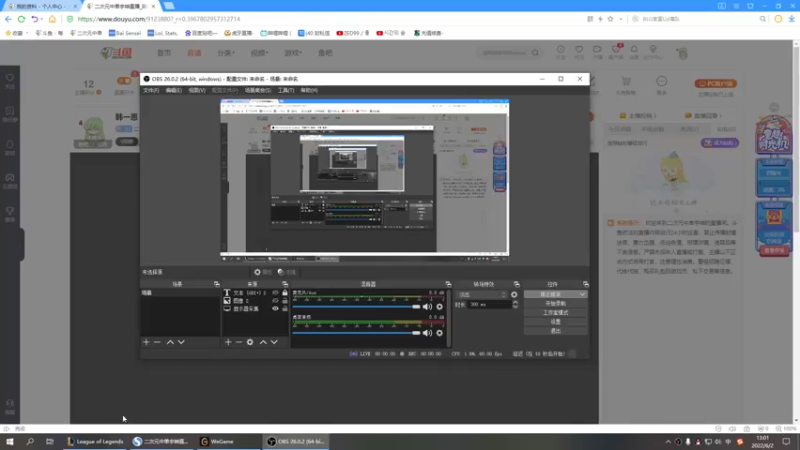This screenshot has width=800, height=450.
Task: Expand the 分类 category dropdown in Douyu nav
Action: (226, 53)
